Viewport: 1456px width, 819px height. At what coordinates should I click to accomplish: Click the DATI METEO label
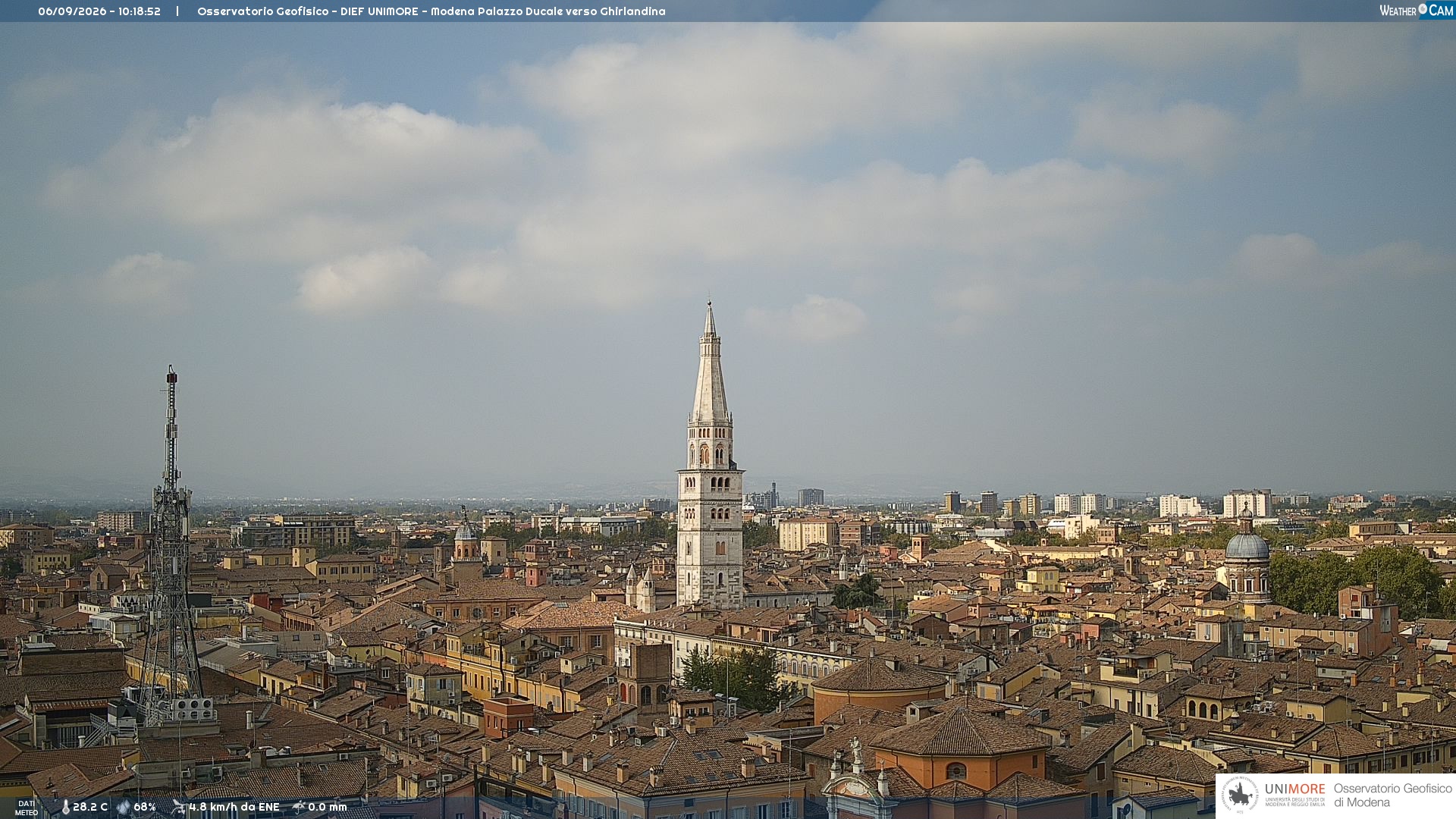pos(27,808)
